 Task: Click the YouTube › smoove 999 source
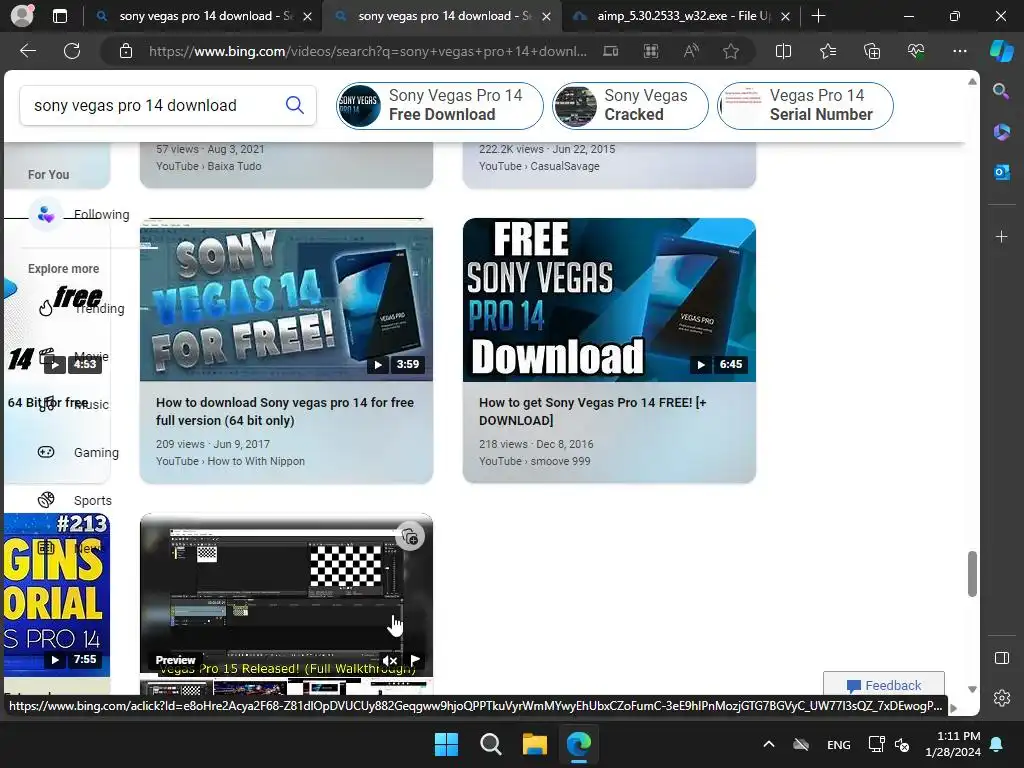534,461
